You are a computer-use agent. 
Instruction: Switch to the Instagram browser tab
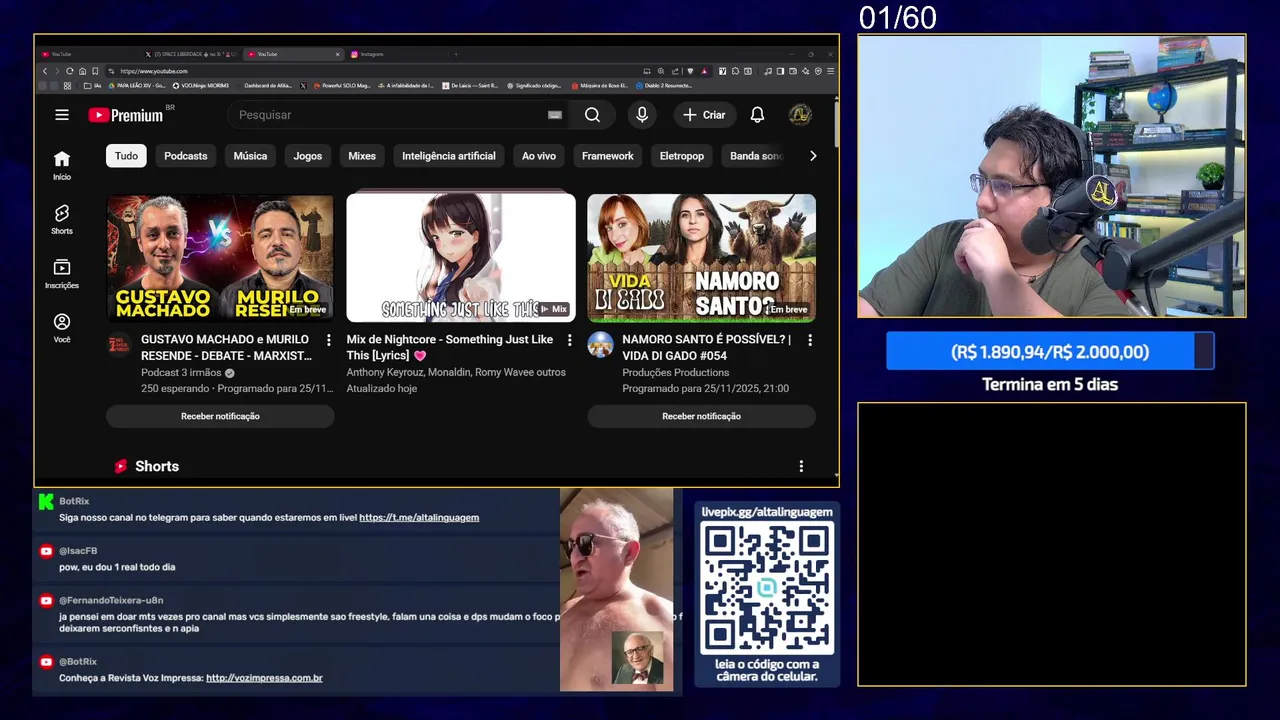coord(396,54)
